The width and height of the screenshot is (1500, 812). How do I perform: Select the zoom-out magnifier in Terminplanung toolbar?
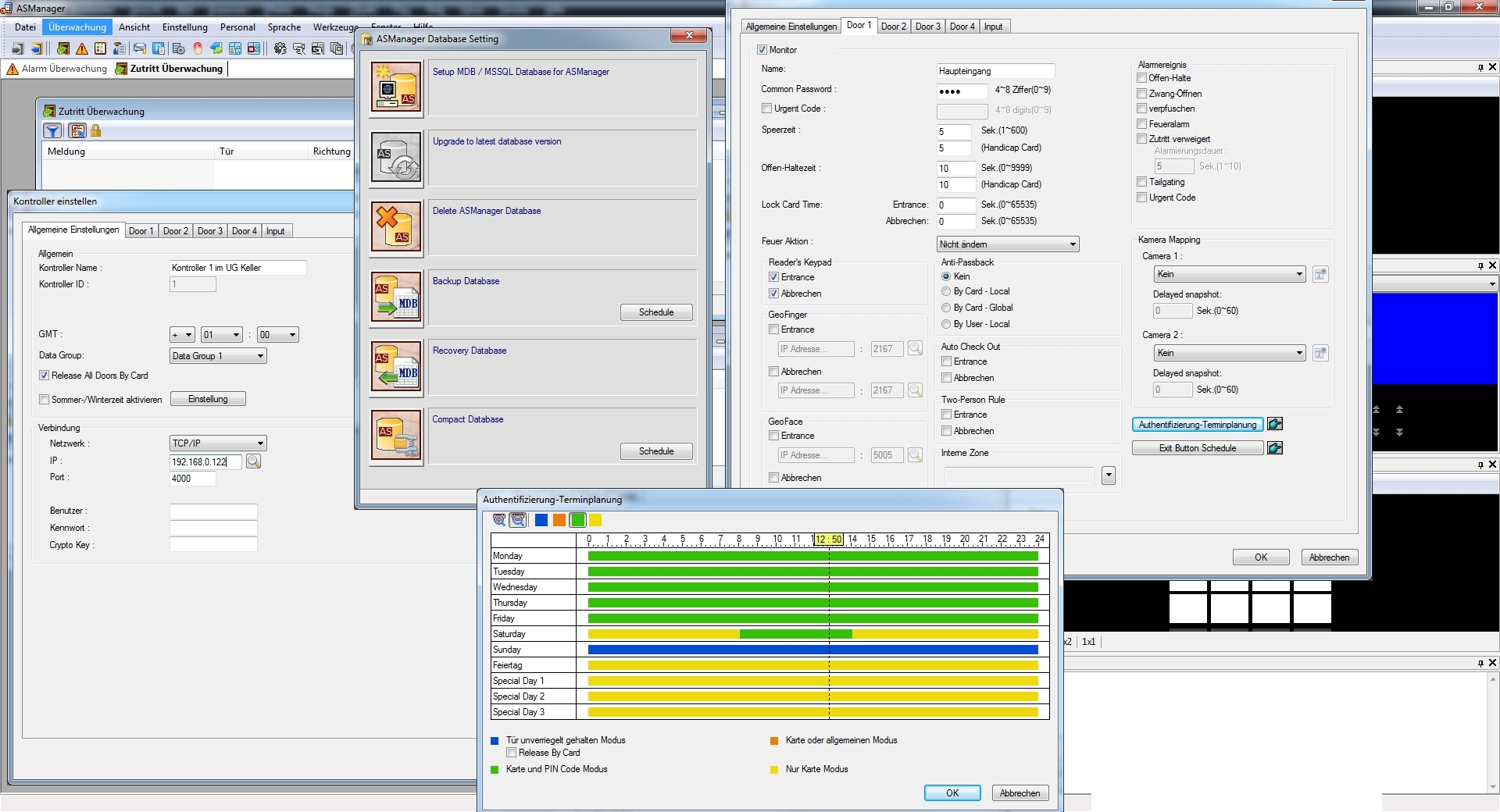517,520
